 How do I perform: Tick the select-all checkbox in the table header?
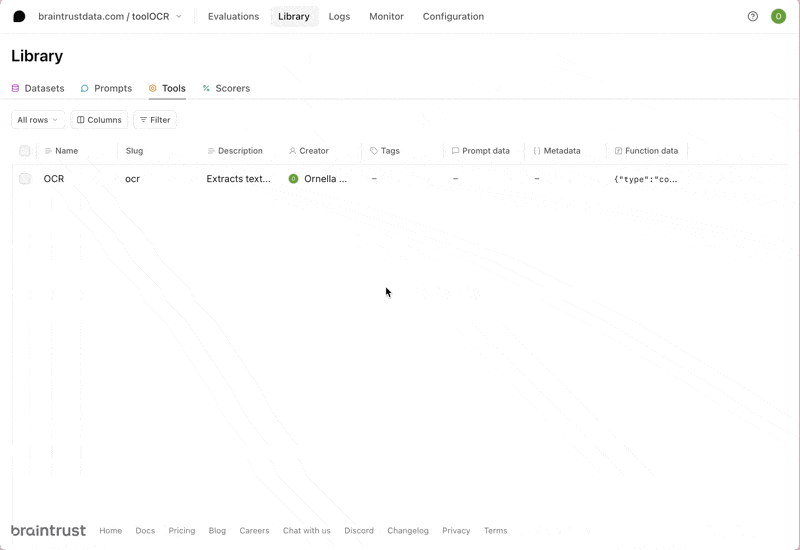[25, 151]
